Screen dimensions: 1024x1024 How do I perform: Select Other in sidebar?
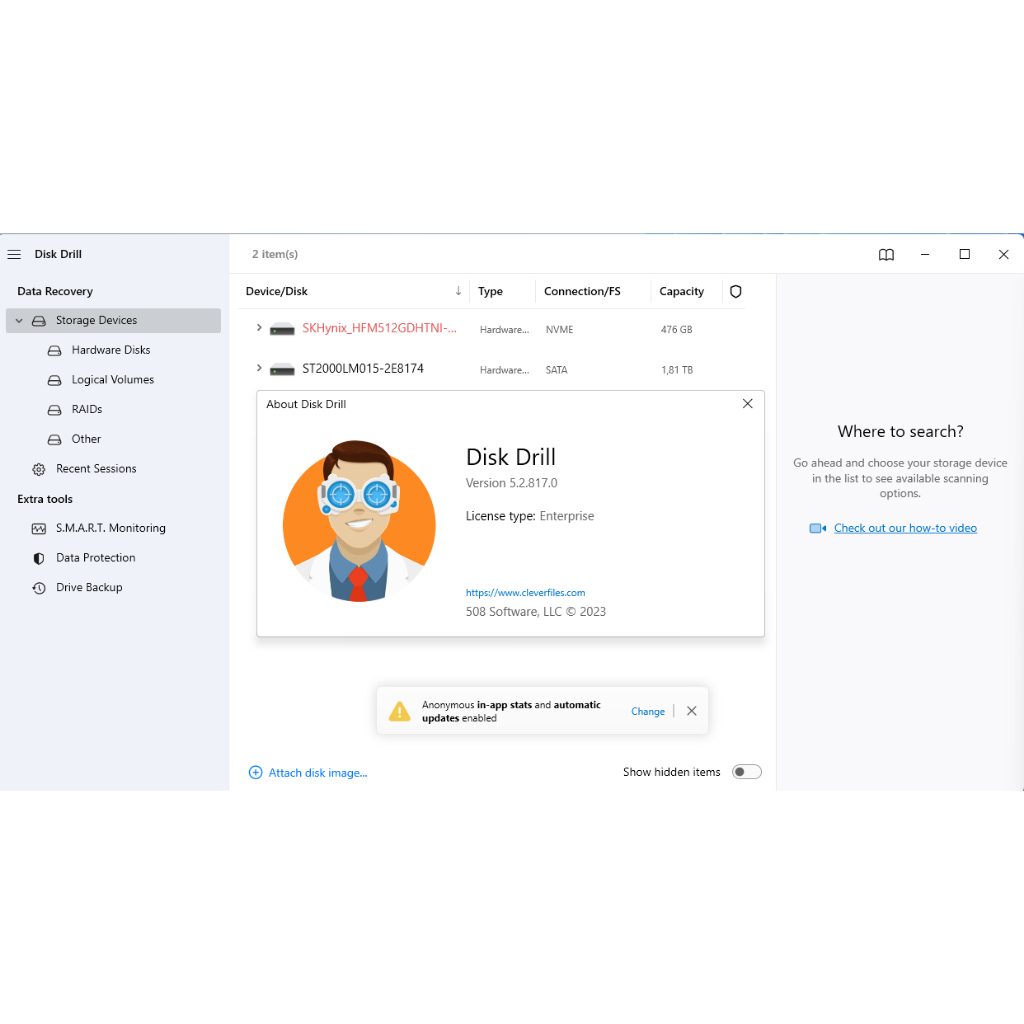(x=86, y=439)
